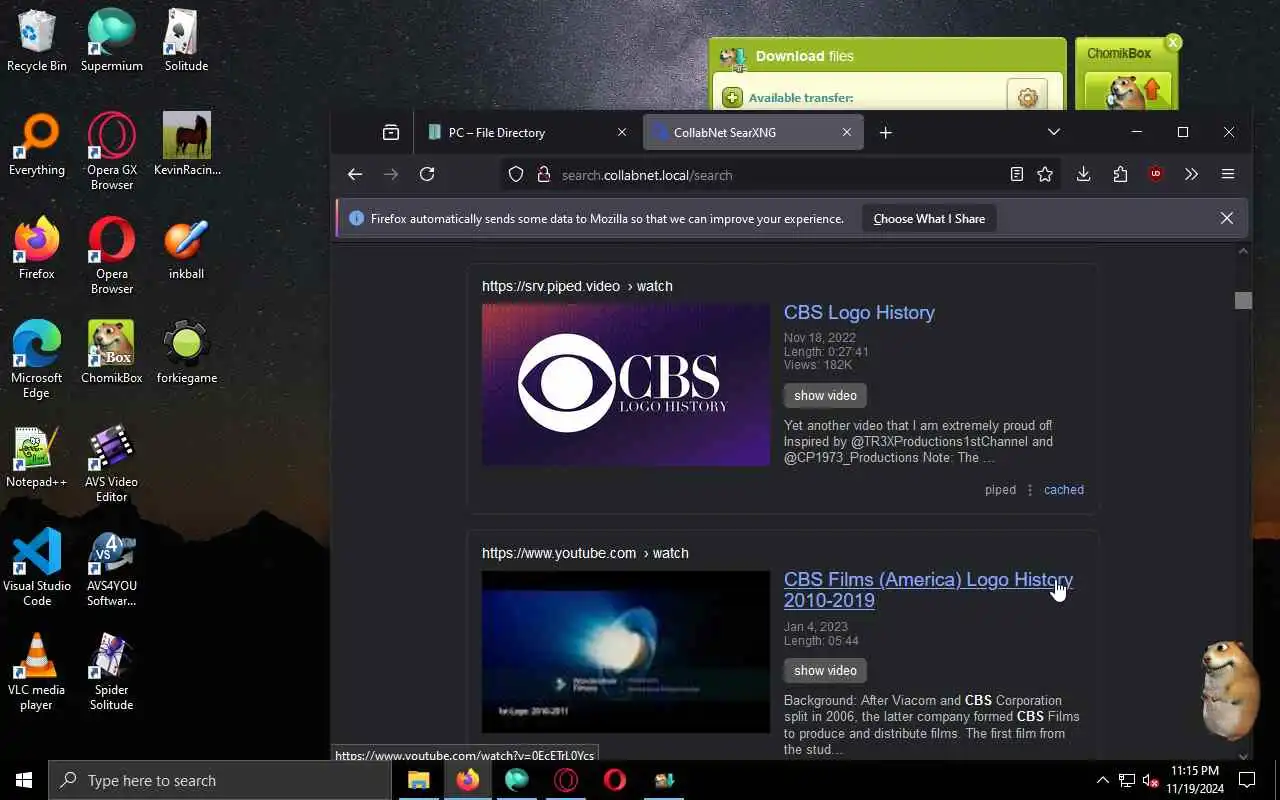The image size is (1280, 800).
Task: Close the PC – File Directory tab
Action: 622,132
